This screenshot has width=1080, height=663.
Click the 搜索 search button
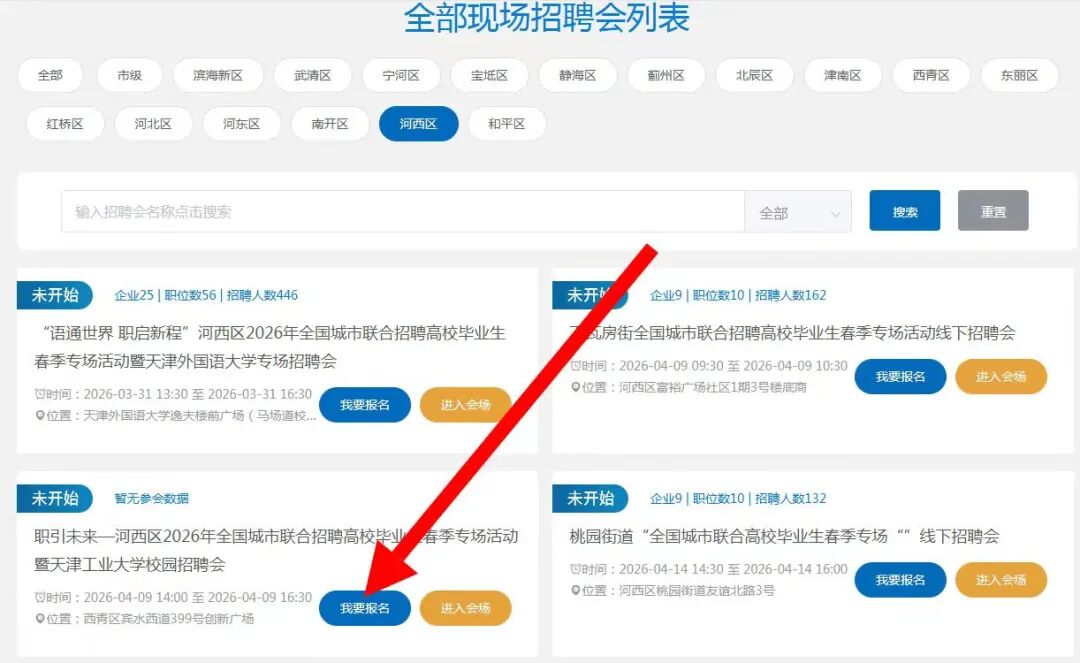pyautogui.click(x=904, y=211)
